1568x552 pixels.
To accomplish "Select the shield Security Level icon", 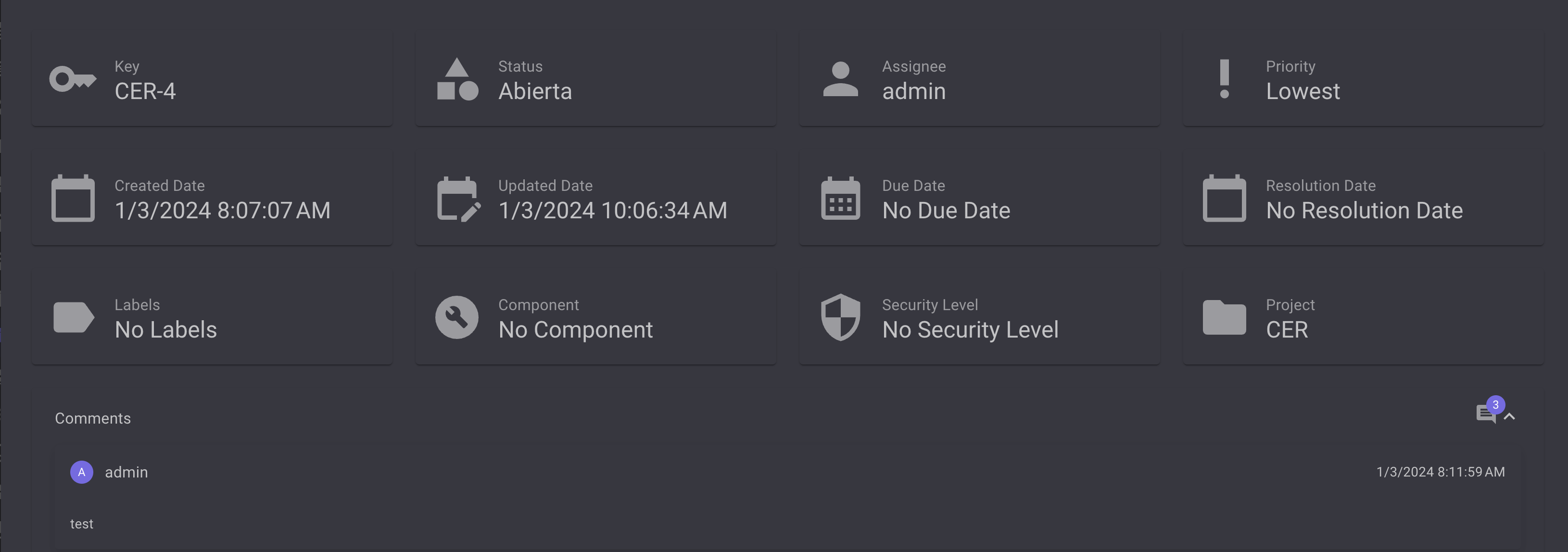I will click(x=841, y=318).
